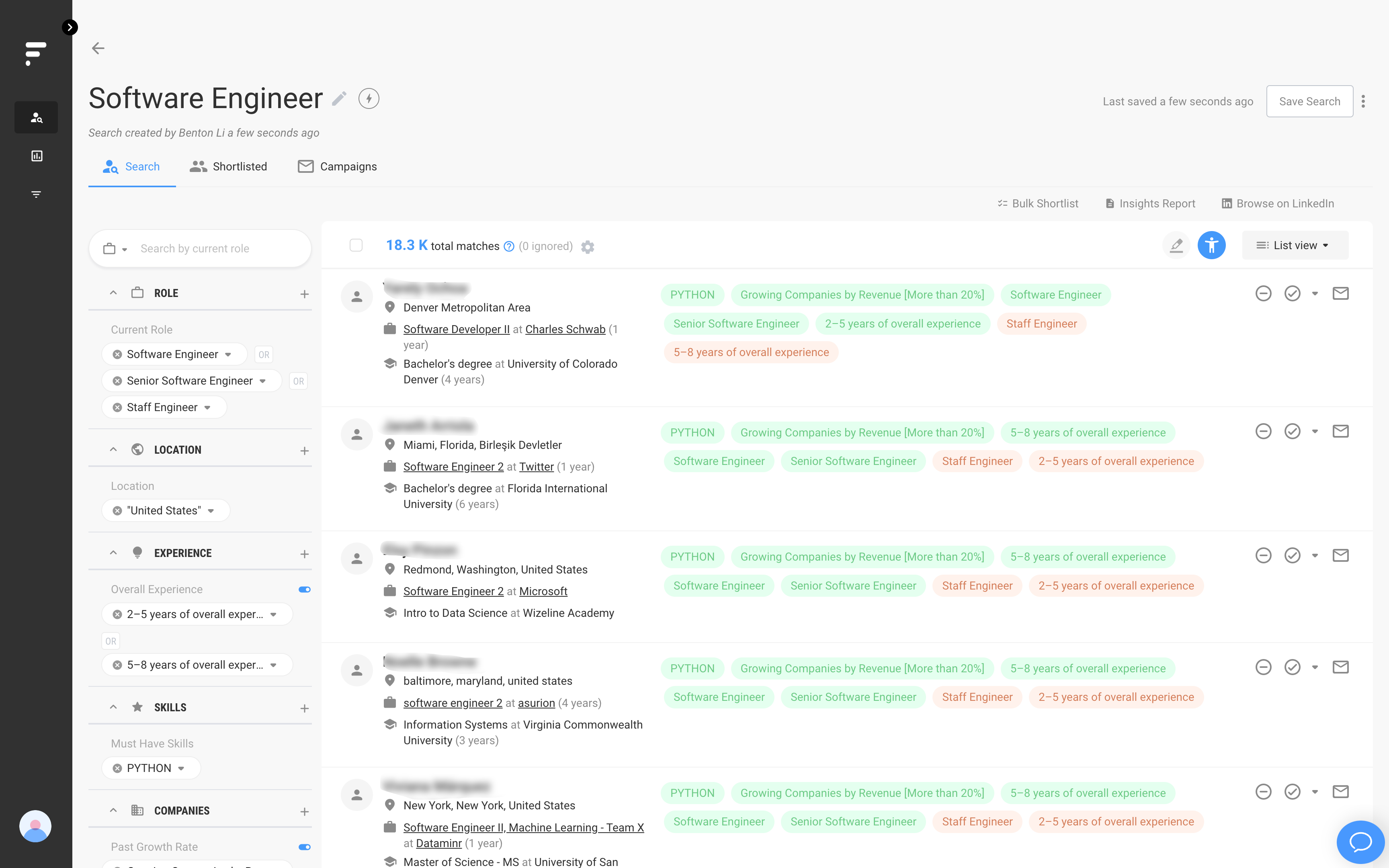The width and height of the screenshot is (1389, 868).
Task: Click the Save Search button
Action: click(1309, 101)
